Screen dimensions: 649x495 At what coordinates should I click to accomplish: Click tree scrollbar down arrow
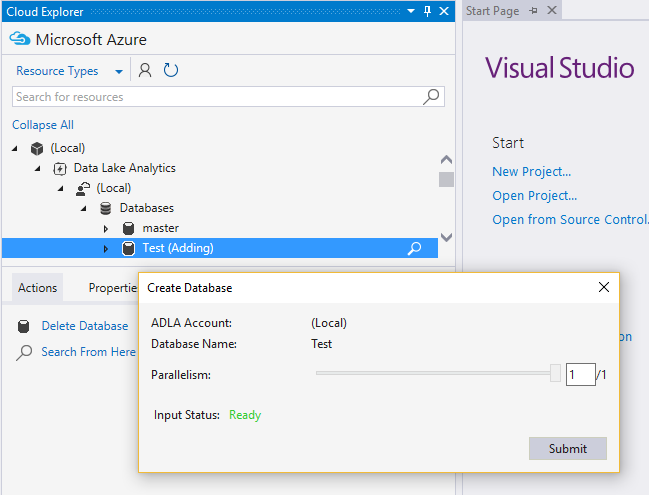[446, 237]
